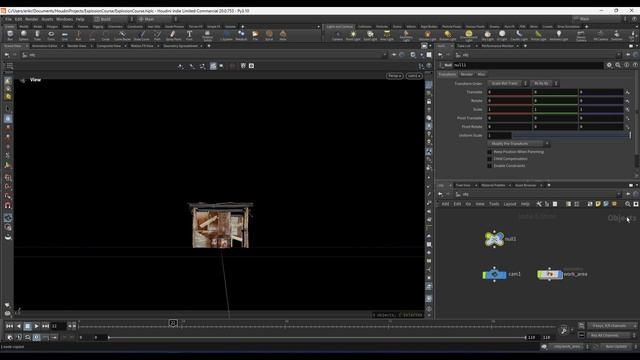Toggle sticky note icon in network toolbar
Screen dimensions: 640x360
point(598,204)
